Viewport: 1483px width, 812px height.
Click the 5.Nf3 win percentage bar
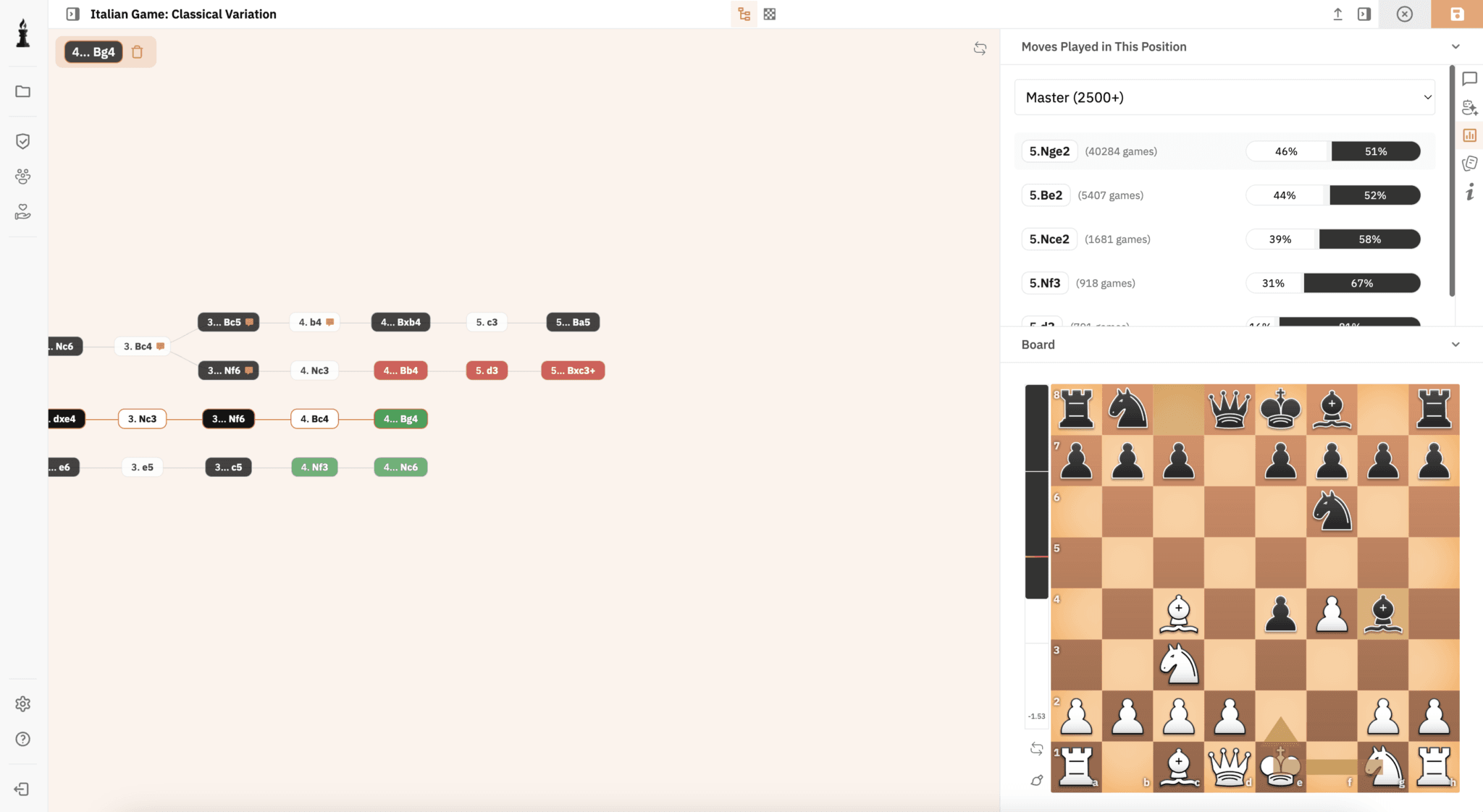coord(1333,283)
